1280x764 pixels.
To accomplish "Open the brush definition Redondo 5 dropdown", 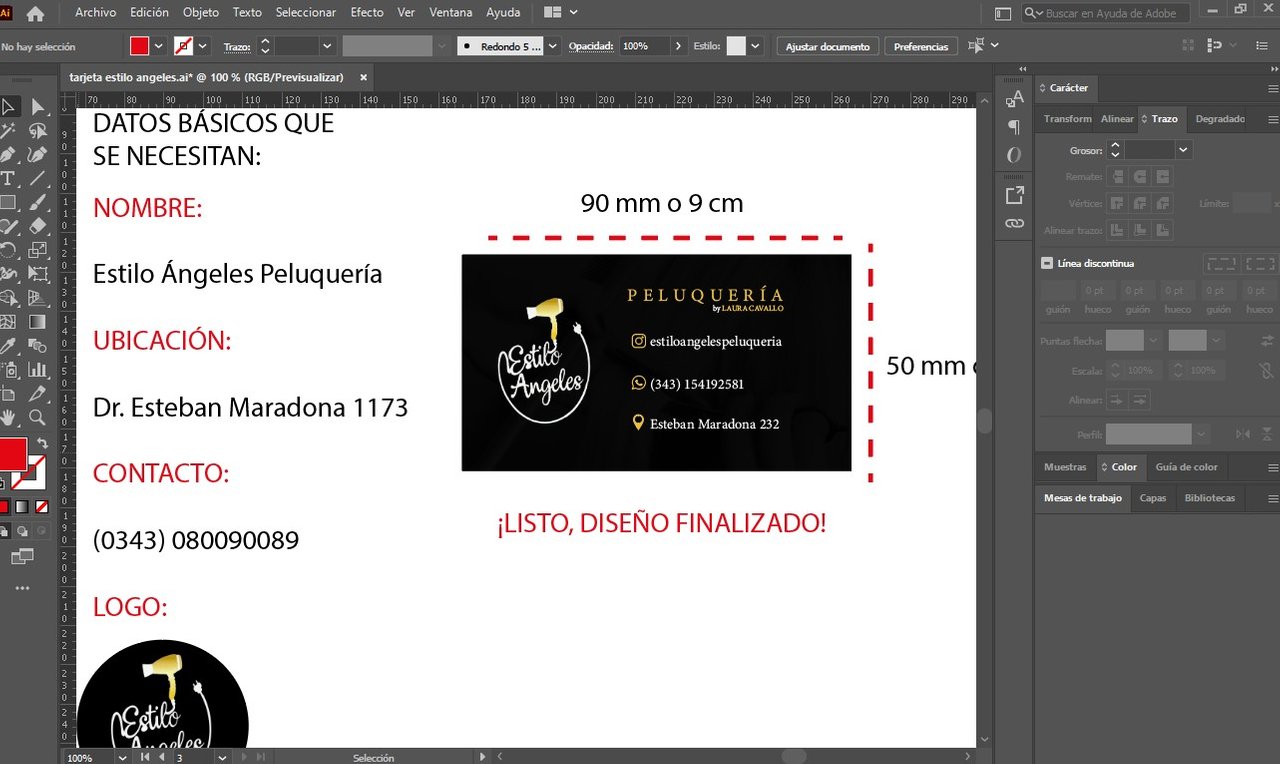I will tap(553, 46).
